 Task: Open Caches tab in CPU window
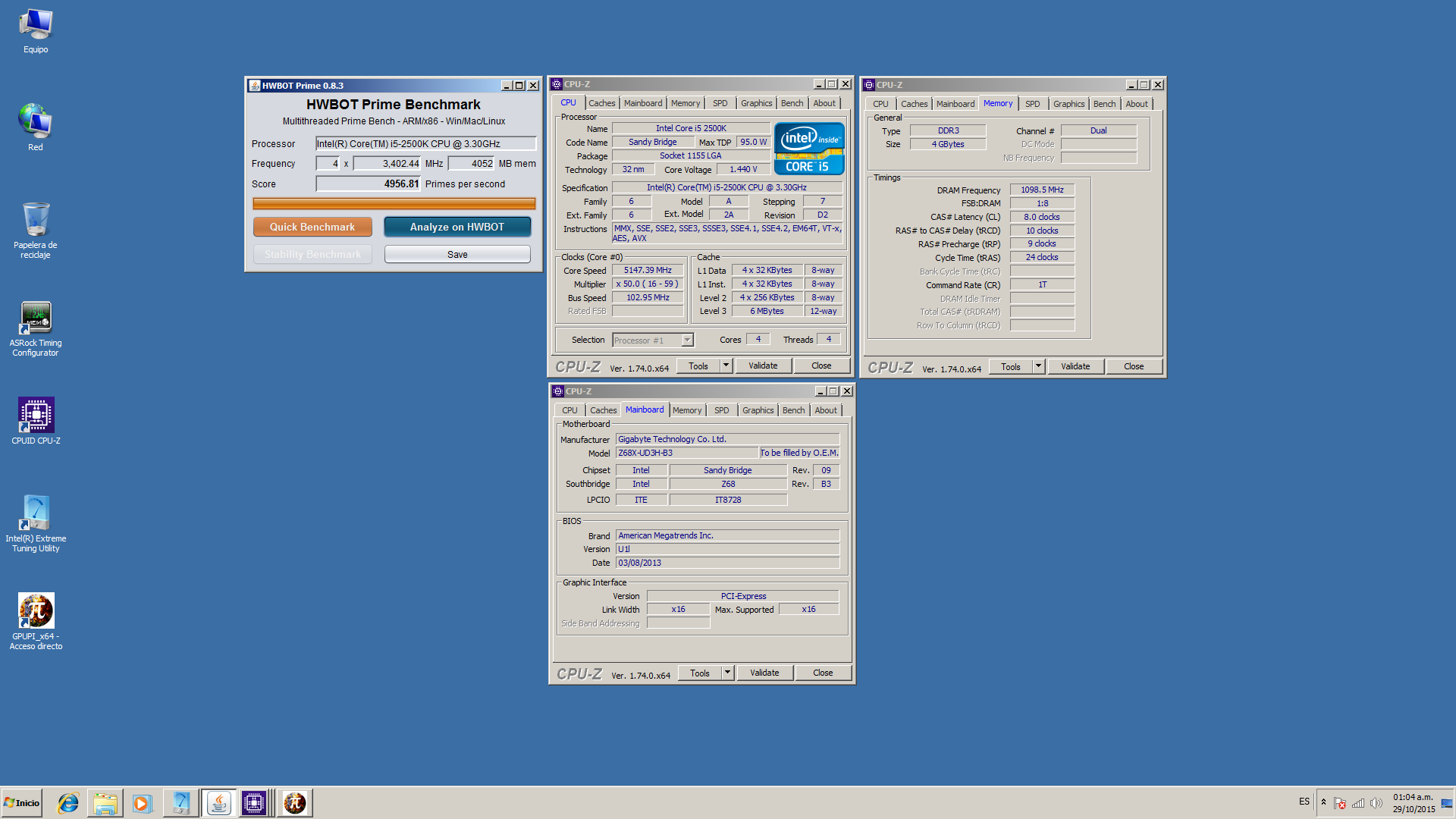click(602, 103)
